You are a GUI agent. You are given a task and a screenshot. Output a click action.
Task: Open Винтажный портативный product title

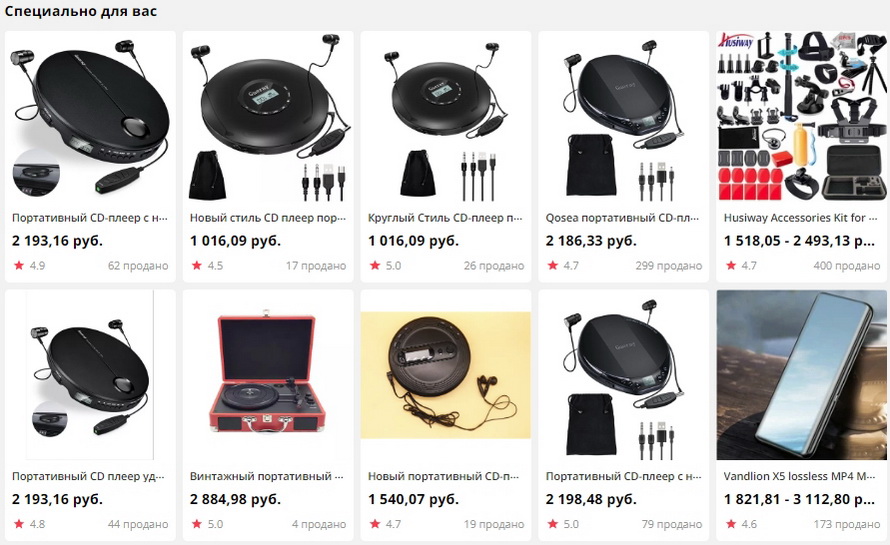(267, 476)
